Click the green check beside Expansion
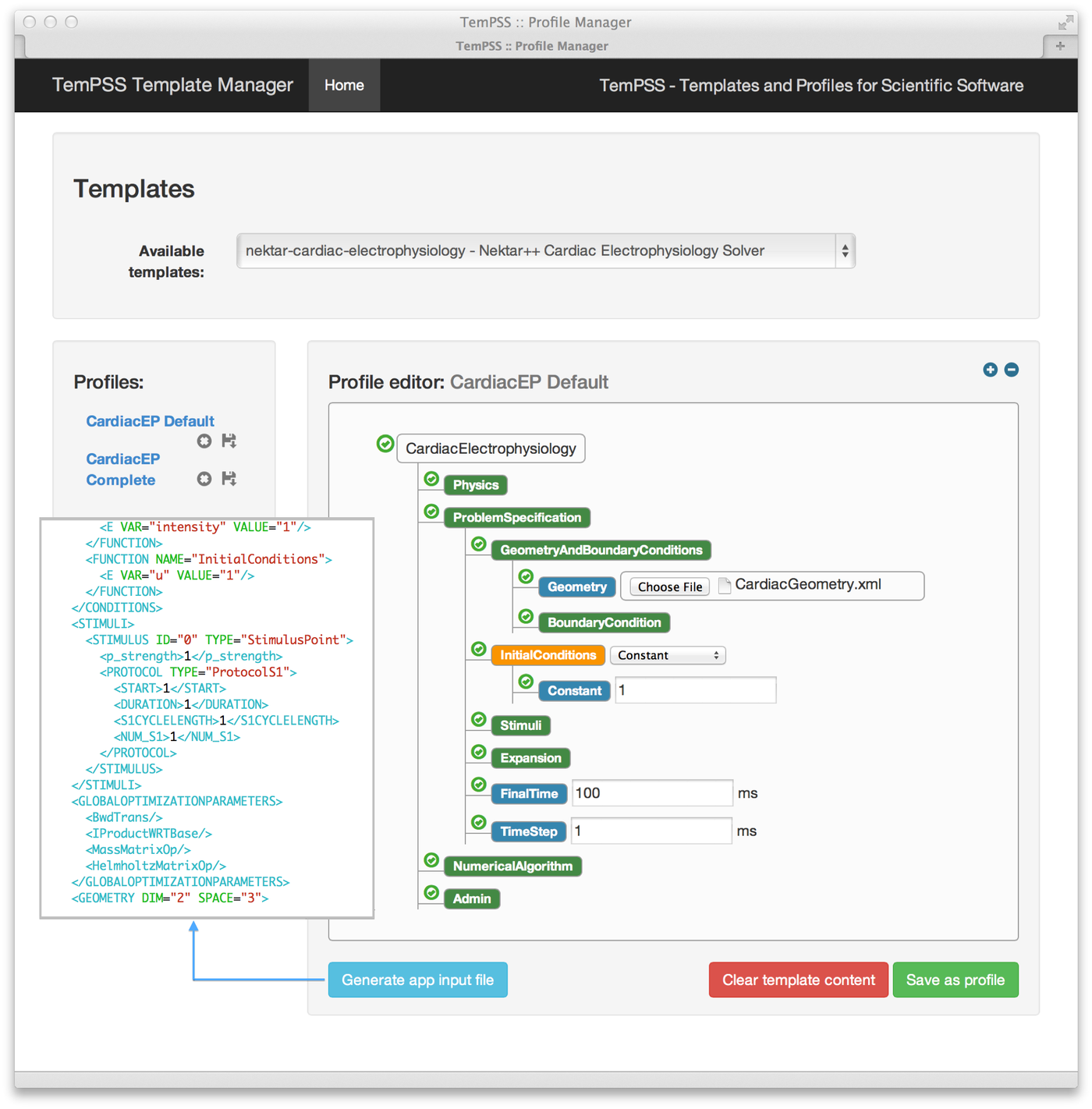1092x1109 pixels. 479,752
